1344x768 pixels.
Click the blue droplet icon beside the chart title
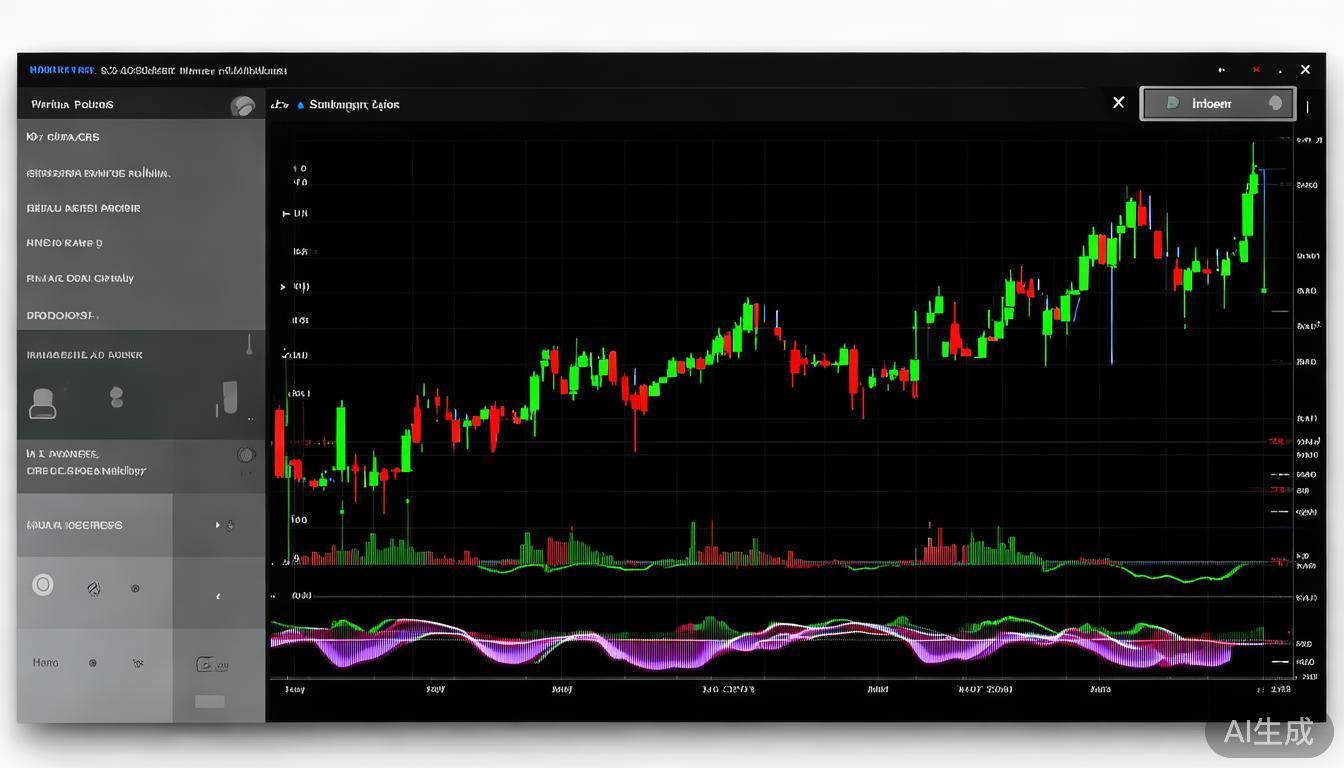point(300,105)
